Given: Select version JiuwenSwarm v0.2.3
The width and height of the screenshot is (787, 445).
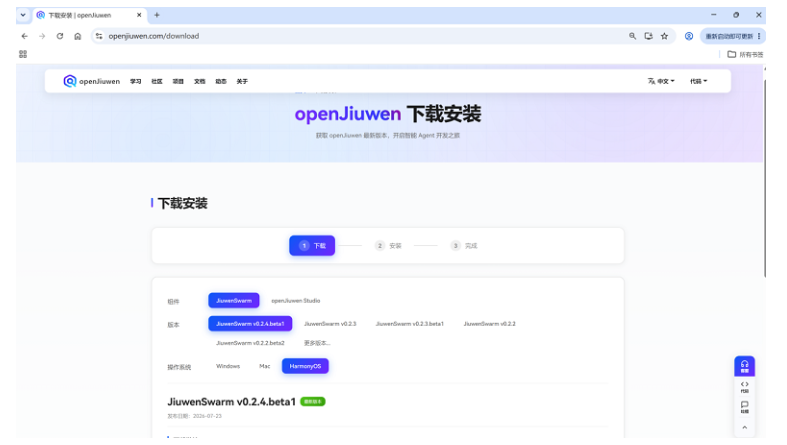Looking at the screenshot, I should point(330,324).
